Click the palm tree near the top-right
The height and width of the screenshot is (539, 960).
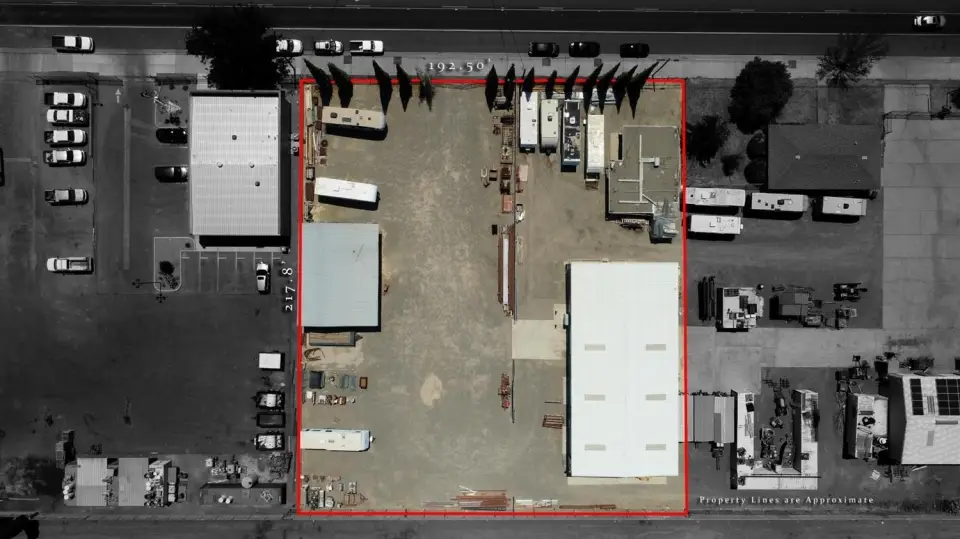(849, 60)
